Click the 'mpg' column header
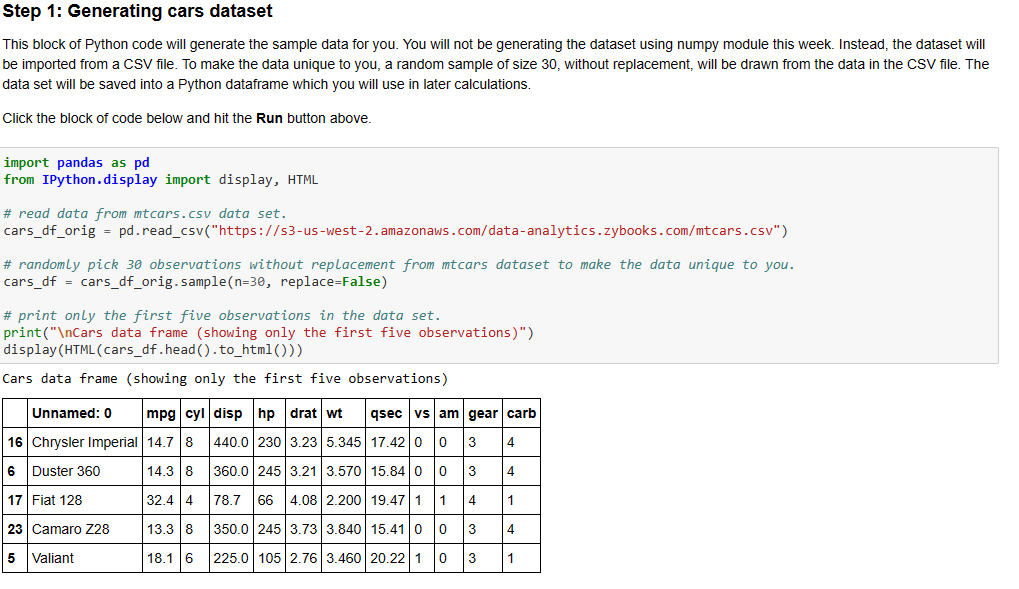The width and height of the screenshot is (1019, 589). tap(161, 413)
